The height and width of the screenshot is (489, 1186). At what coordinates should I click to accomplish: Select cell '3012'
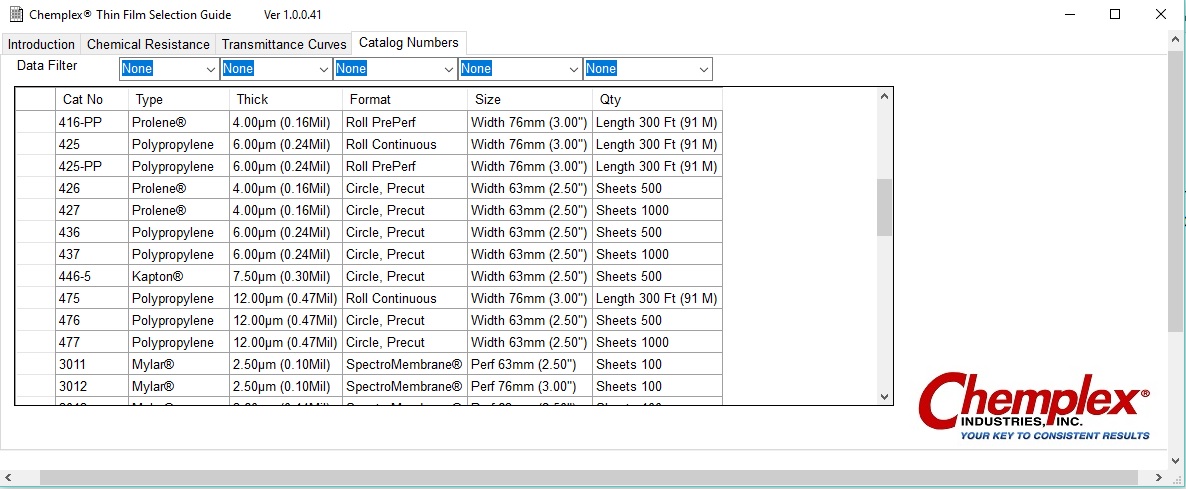point(92,385)
